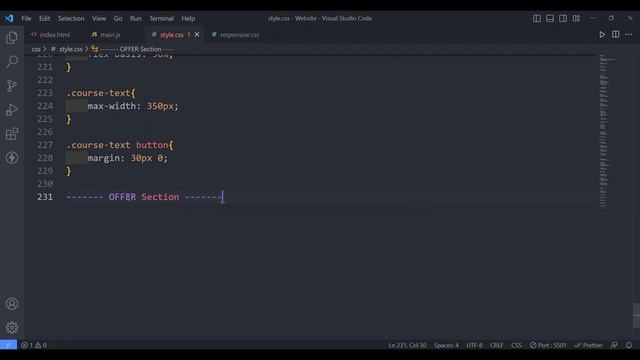The width and height of the screenshot is (640, 360).
Task: Switch to the responsive.css tab
Action: click(239, 35)
